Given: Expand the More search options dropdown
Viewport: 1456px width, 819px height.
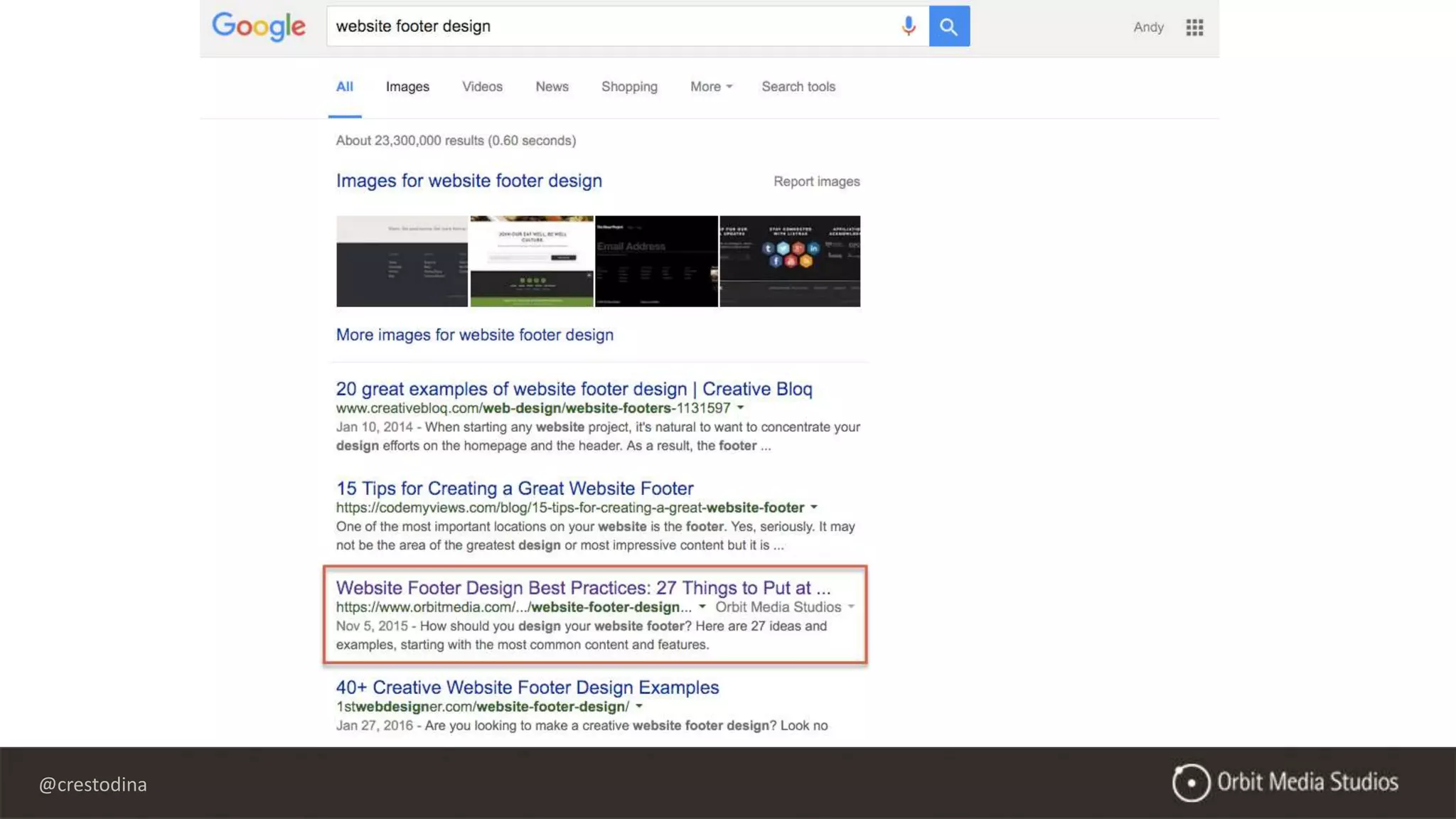Looking at the screenshot, I should 711,87.
